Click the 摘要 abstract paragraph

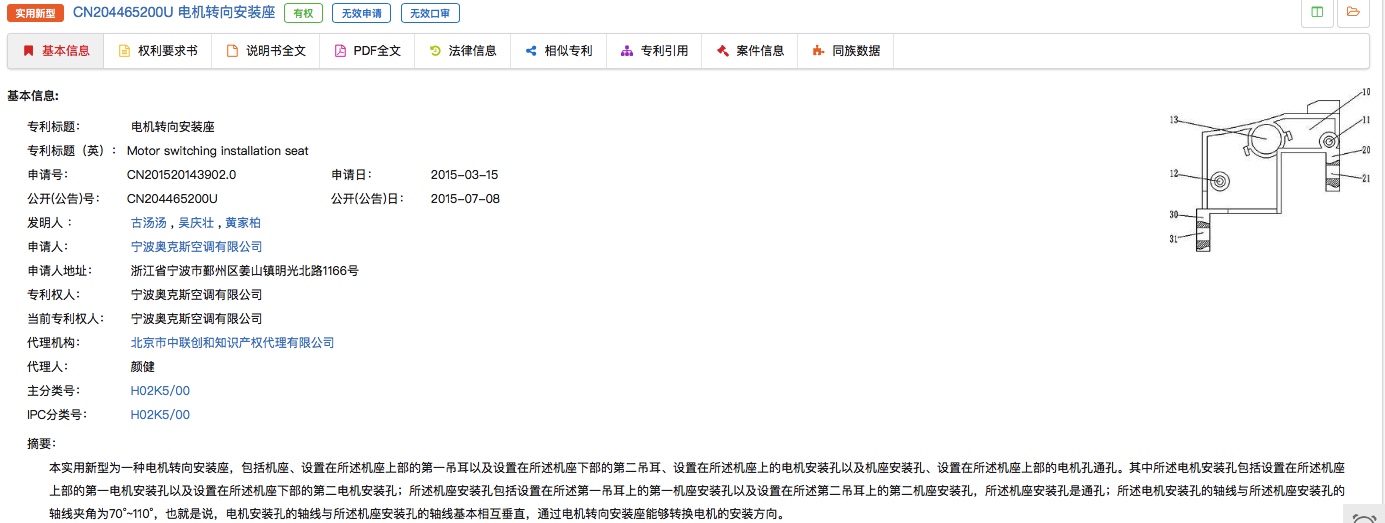point(697,490)
